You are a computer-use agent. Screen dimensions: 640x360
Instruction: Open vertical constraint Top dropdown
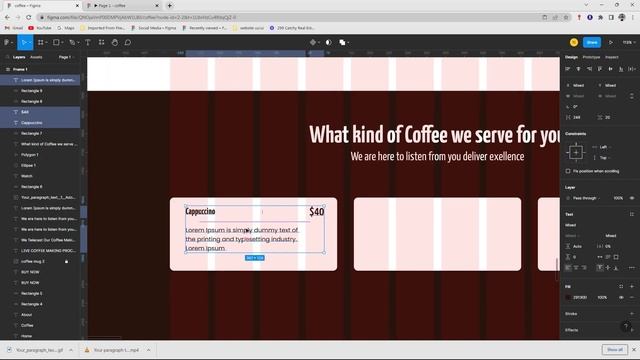click(605, 158)
